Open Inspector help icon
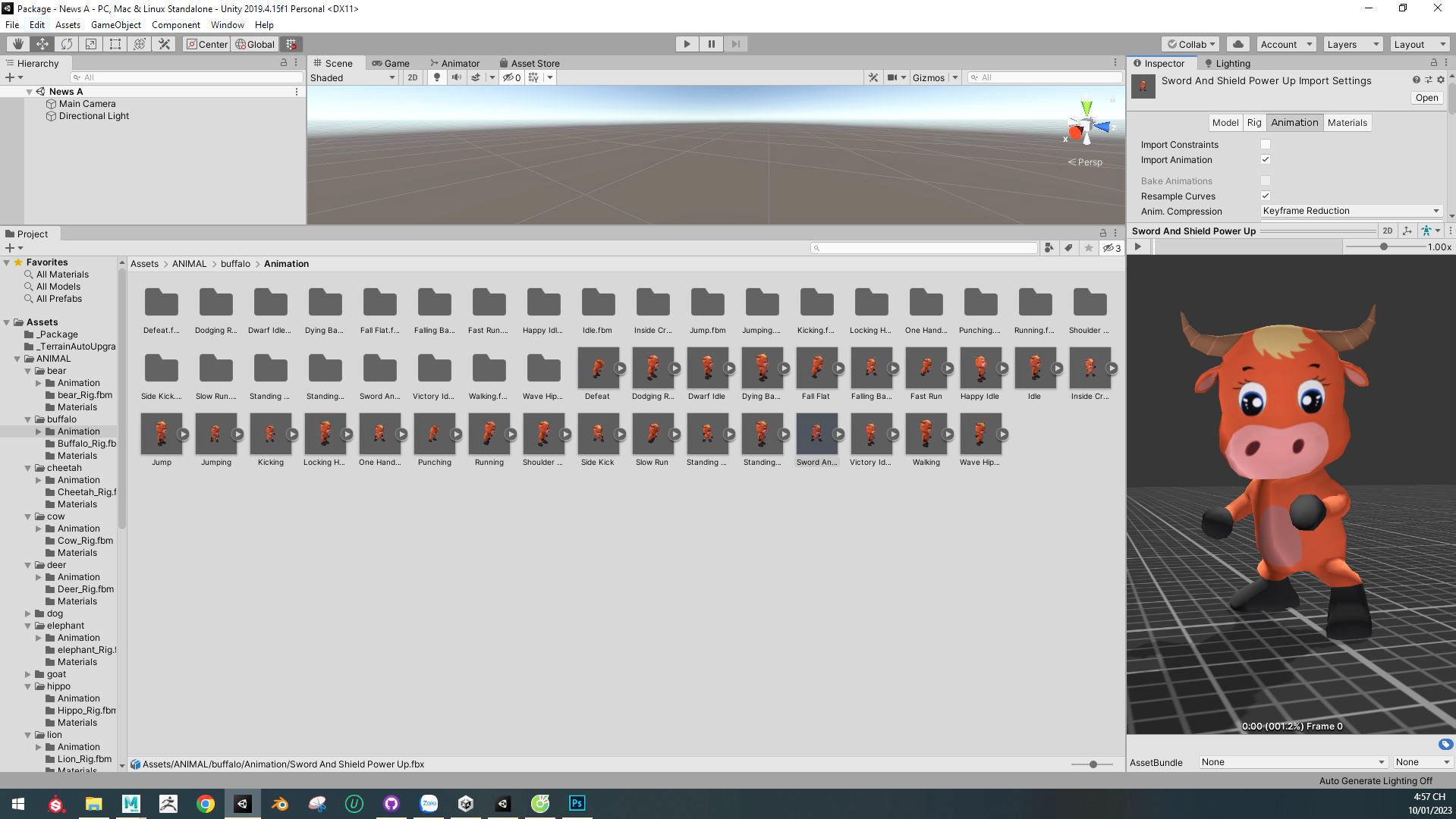Image resolution: width=1456 pixels, height=819 pixels. pos(1416,80)
